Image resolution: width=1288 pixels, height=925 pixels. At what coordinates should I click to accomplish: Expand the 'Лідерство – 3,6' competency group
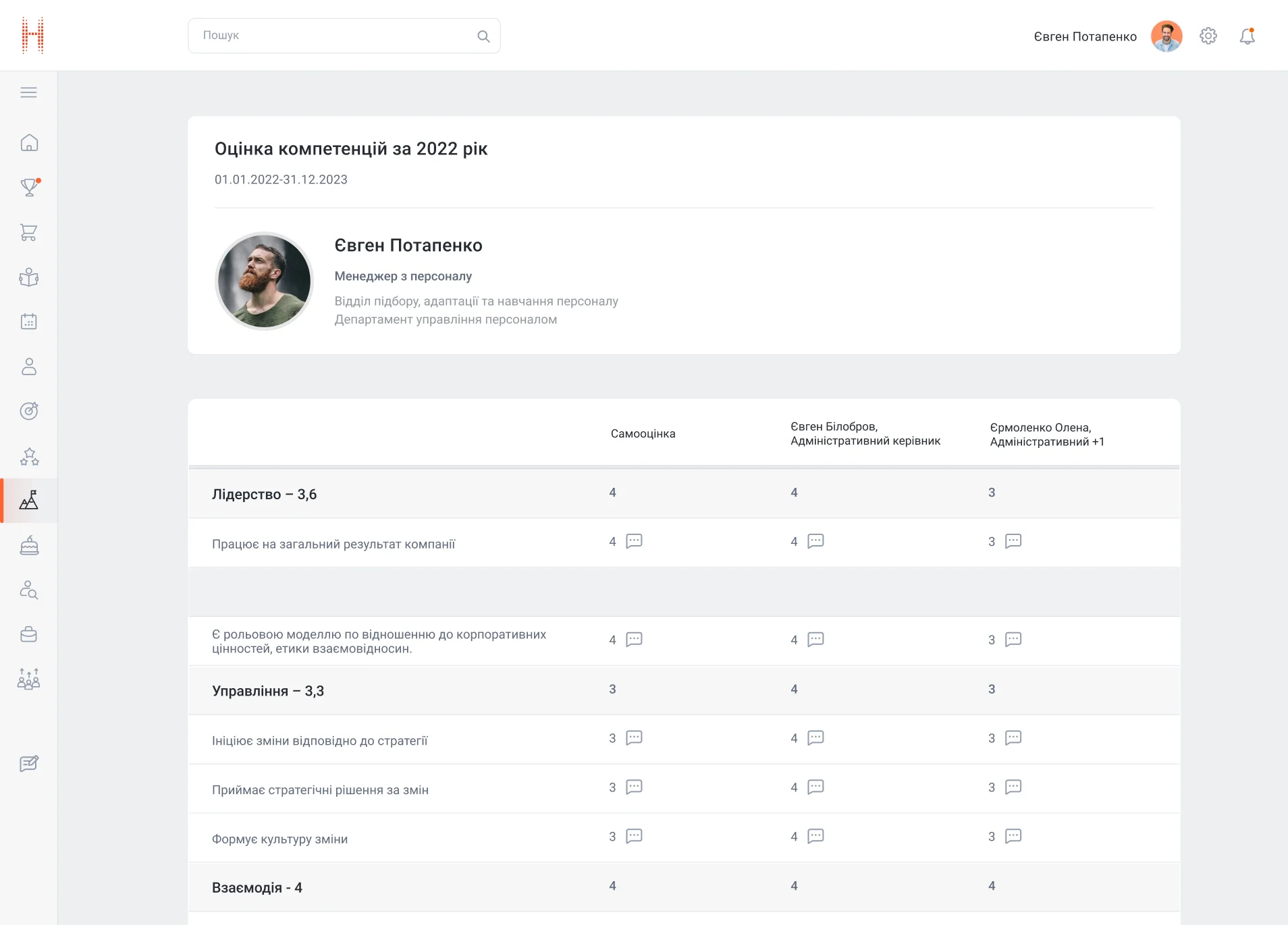click(265, 495)
